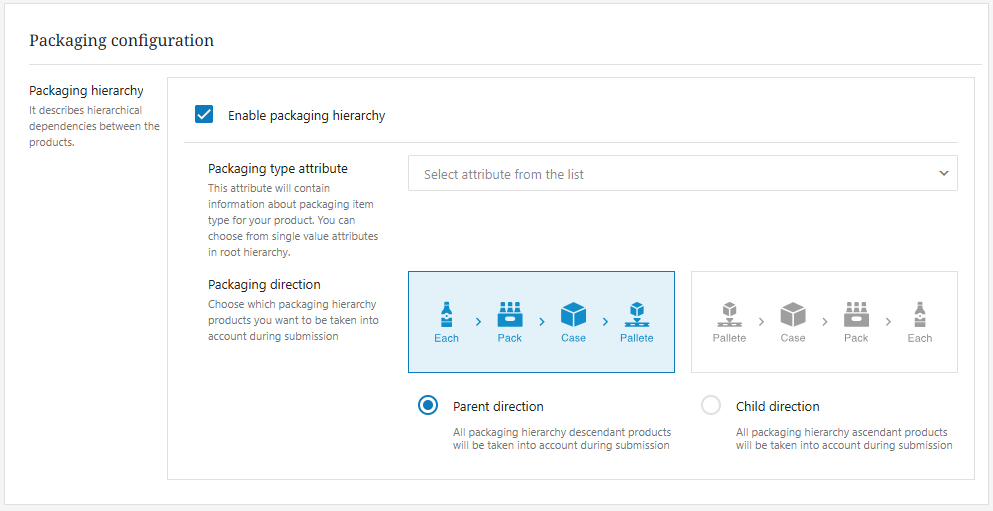Click the packaging type dropdown chevron arrow
The height and width of the screenshot is (511, 993).
[943, 174]
